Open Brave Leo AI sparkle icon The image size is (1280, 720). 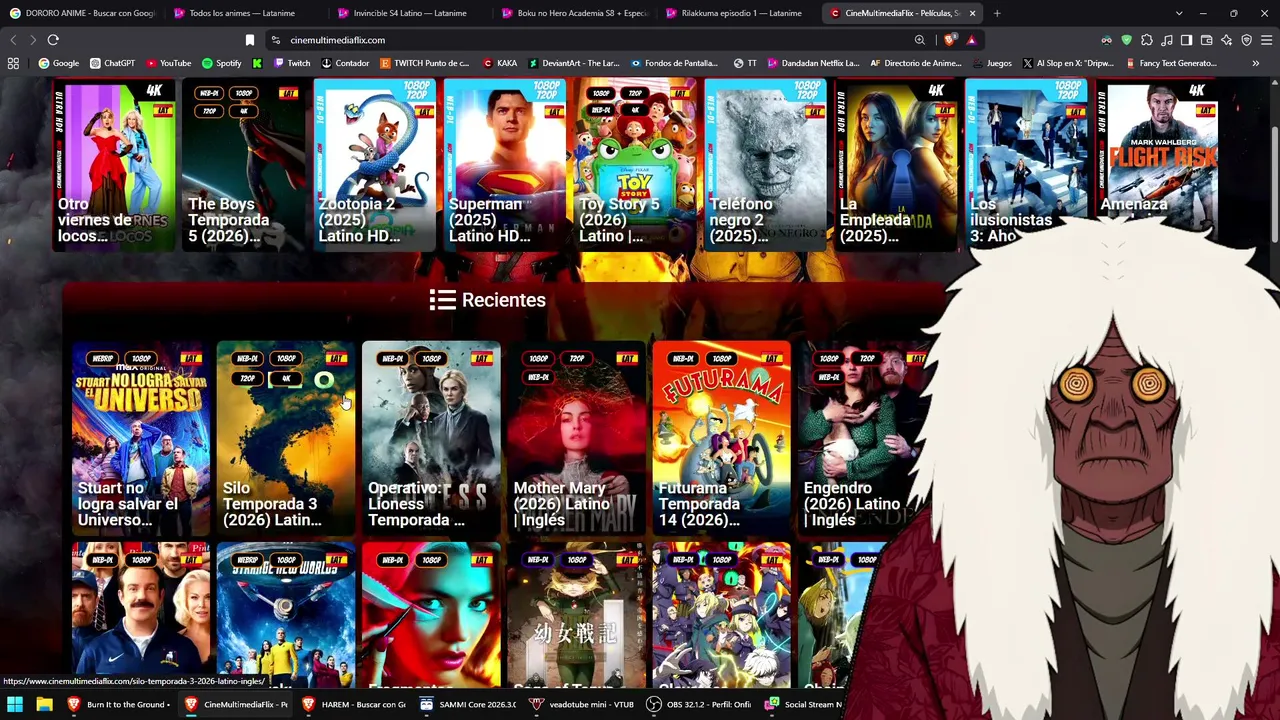point(1227,40)
